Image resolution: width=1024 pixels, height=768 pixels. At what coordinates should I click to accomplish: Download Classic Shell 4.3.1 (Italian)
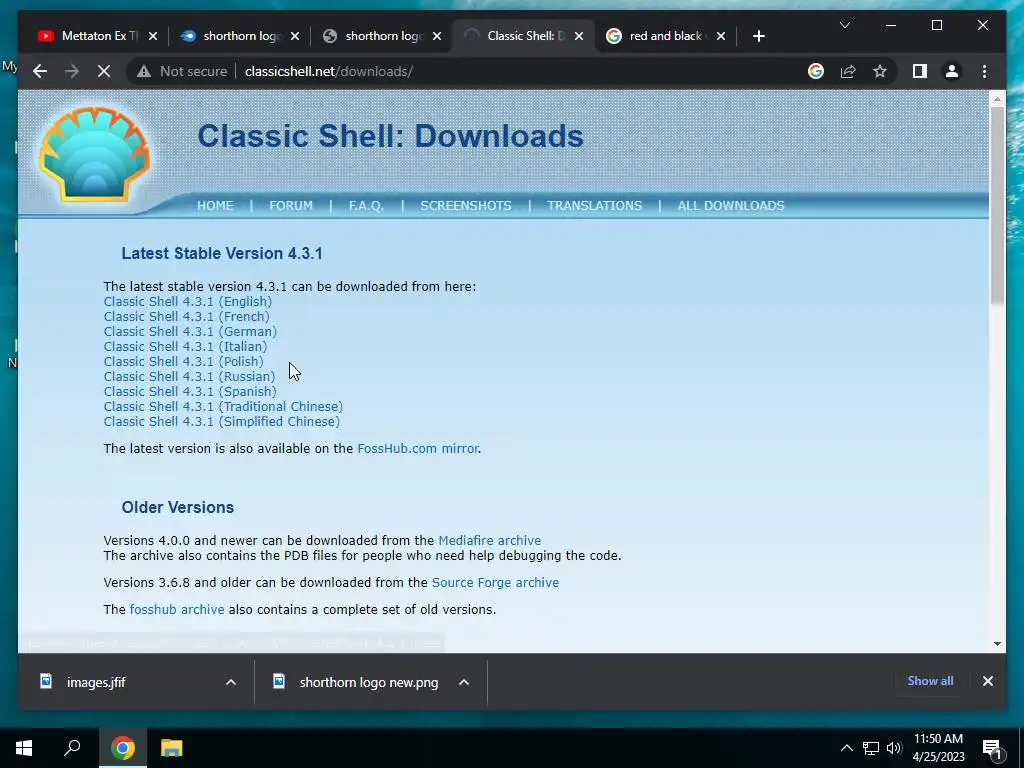(185, 346)
